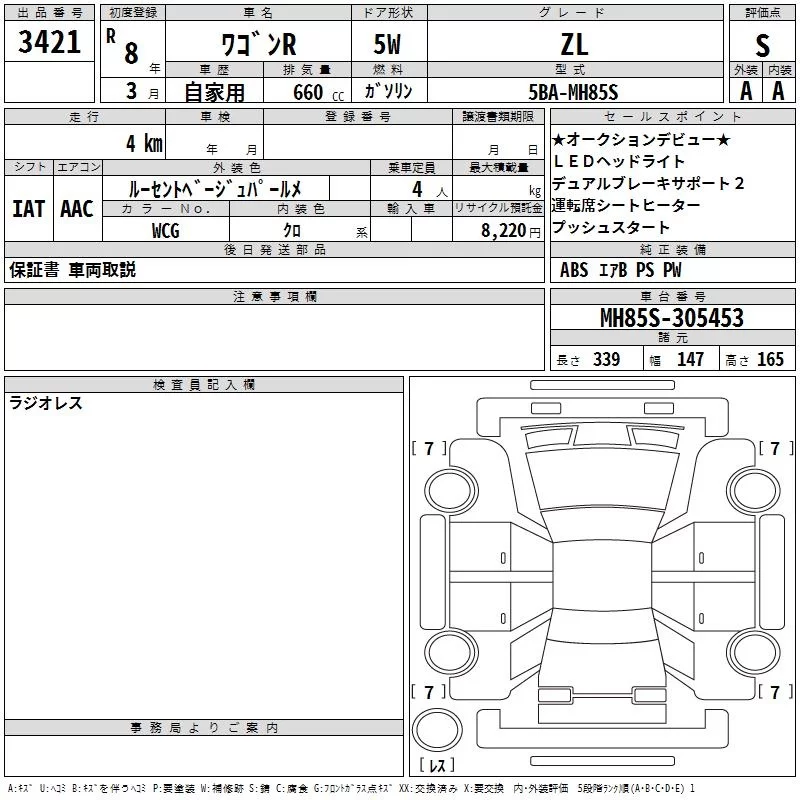Select the overall evaluation score S

[762, 44]
